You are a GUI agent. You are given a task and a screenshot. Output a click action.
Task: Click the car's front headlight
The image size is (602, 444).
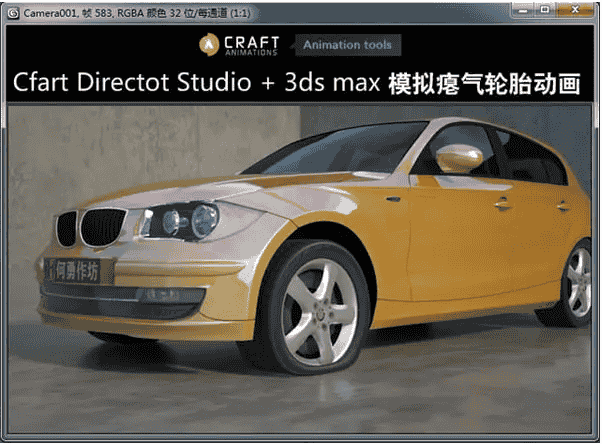(x=183, y=221)
